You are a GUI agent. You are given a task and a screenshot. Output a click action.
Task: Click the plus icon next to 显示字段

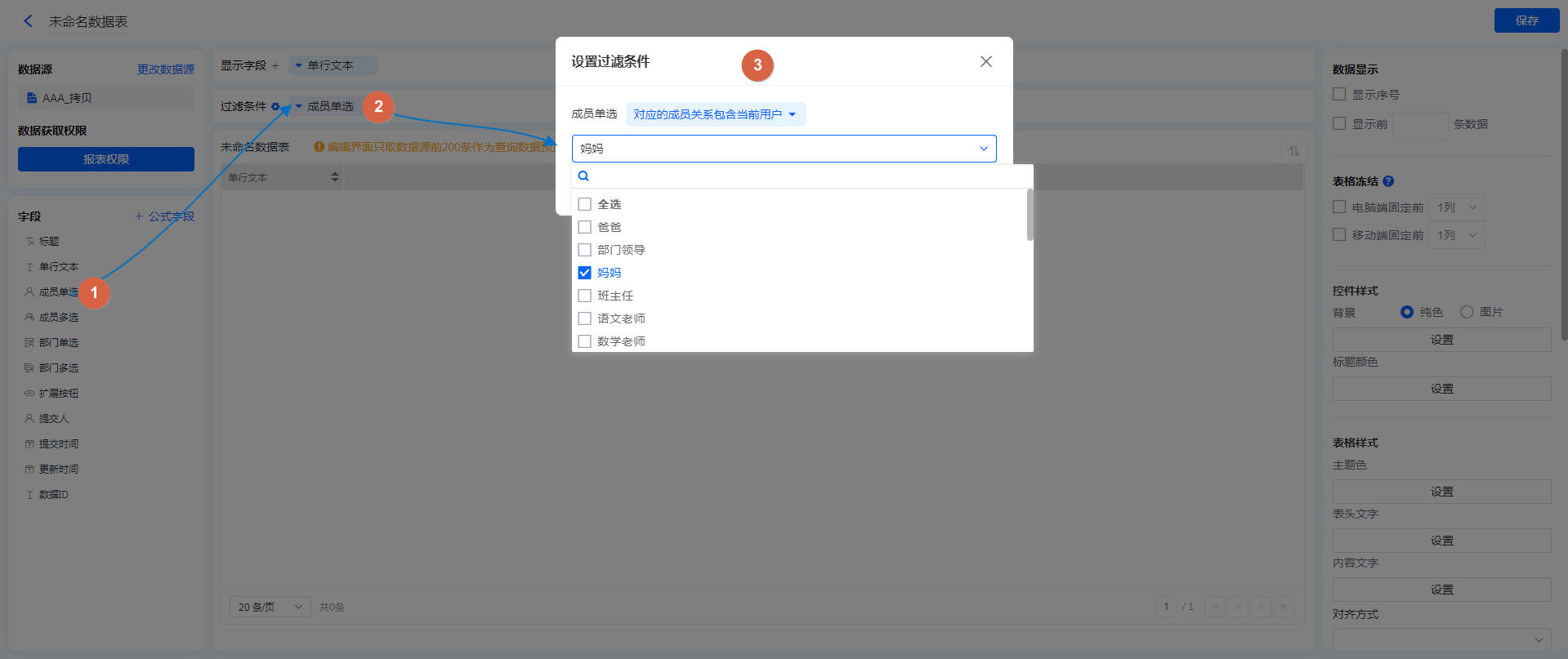(x=275, y=66)
